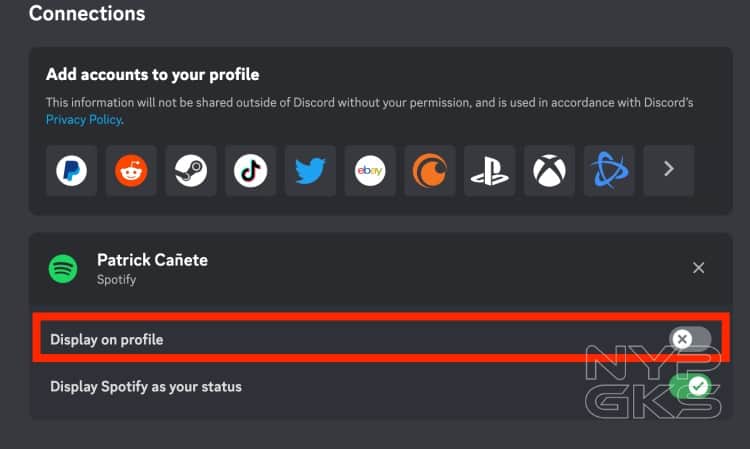Click the Add accounts to your profile heading

(x=153, y=75)
